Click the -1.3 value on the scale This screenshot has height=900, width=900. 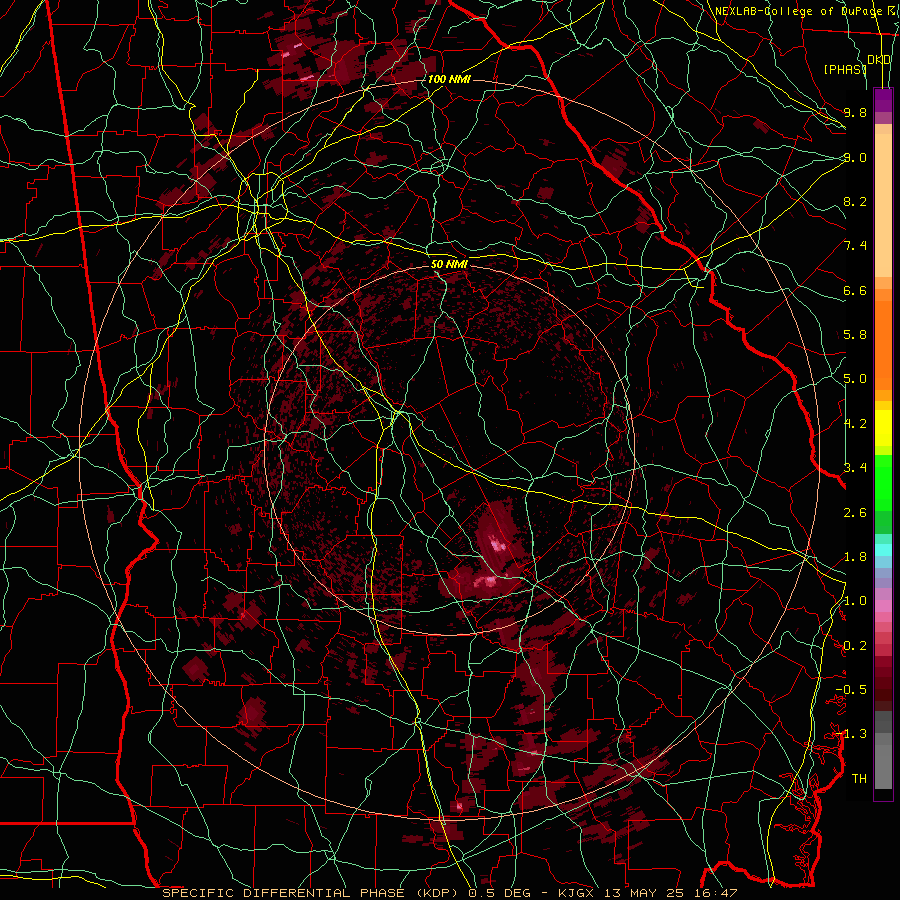click(x=851, y=734)
